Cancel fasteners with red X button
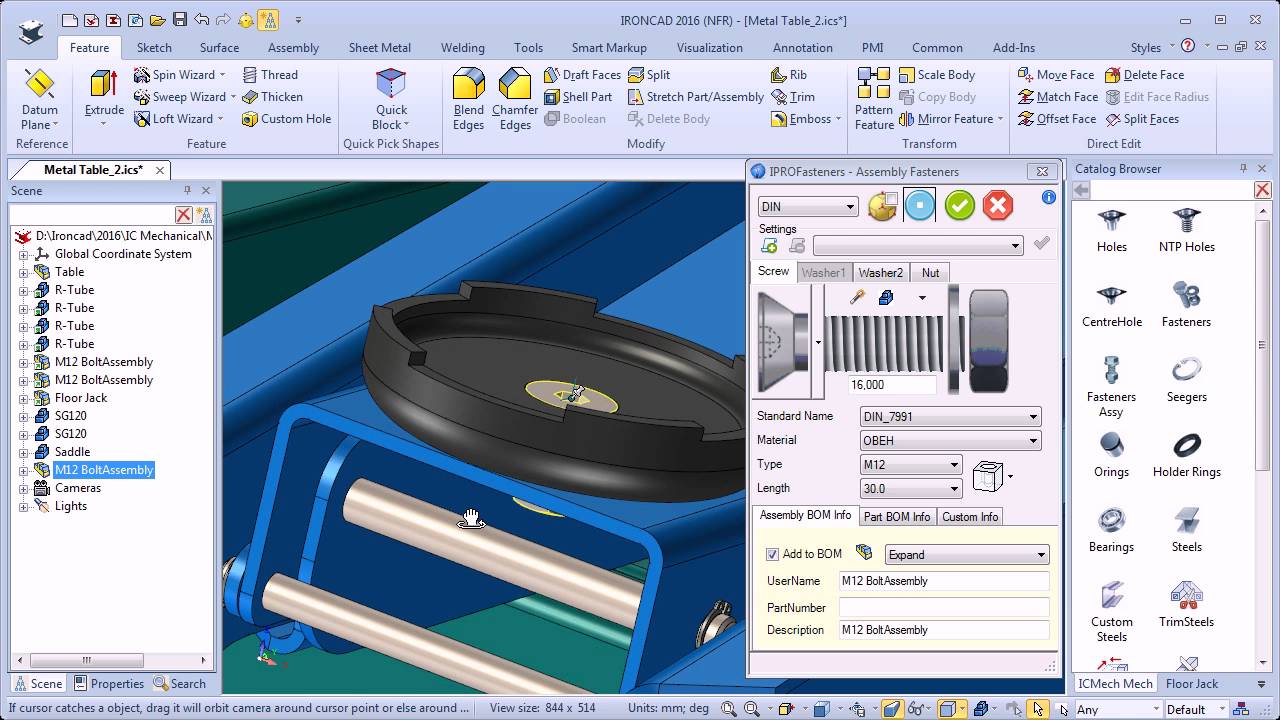 tap(997, 206)
